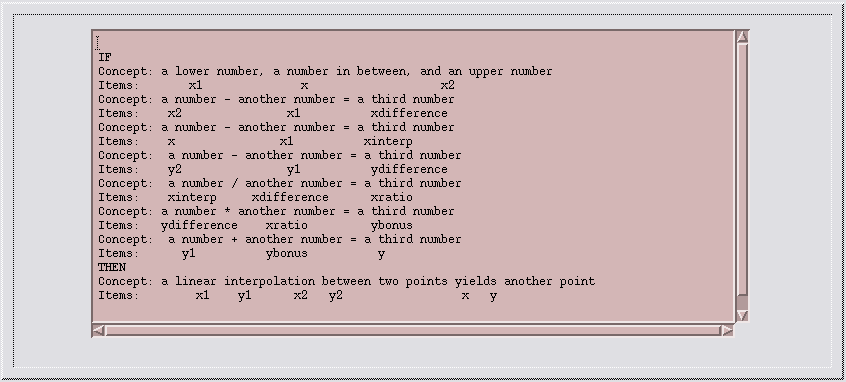Viewport: 846px width, 382px height.
Task: Click the horizontal scrollbar track
Action: pos(413,330)
